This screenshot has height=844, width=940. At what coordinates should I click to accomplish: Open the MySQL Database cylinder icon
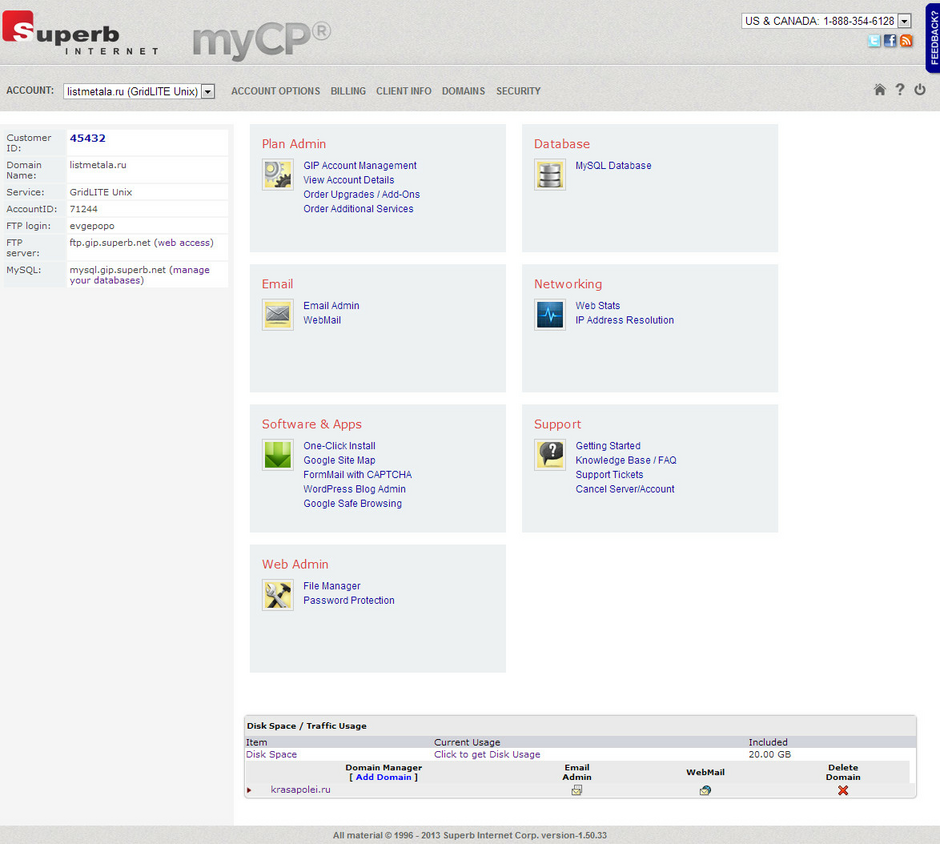click(550, 174)
